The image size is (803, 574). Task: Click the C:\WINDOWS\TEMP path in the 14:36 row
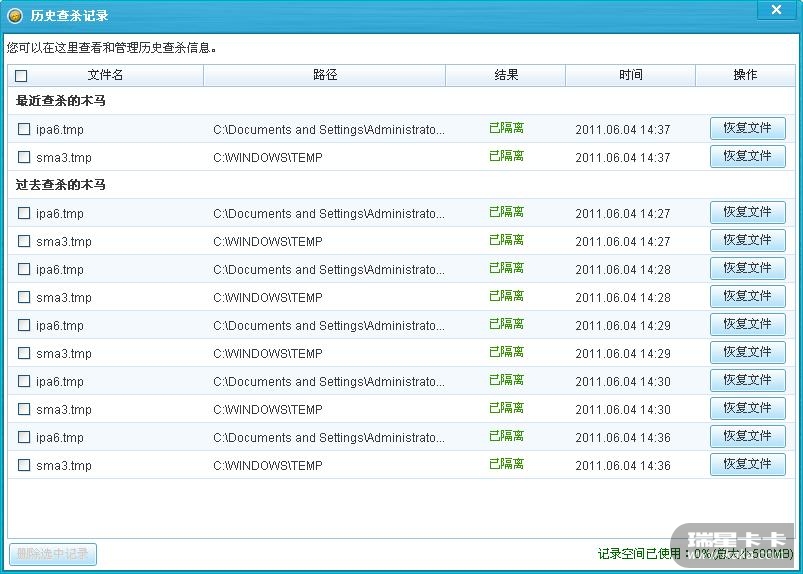point(268,466)
